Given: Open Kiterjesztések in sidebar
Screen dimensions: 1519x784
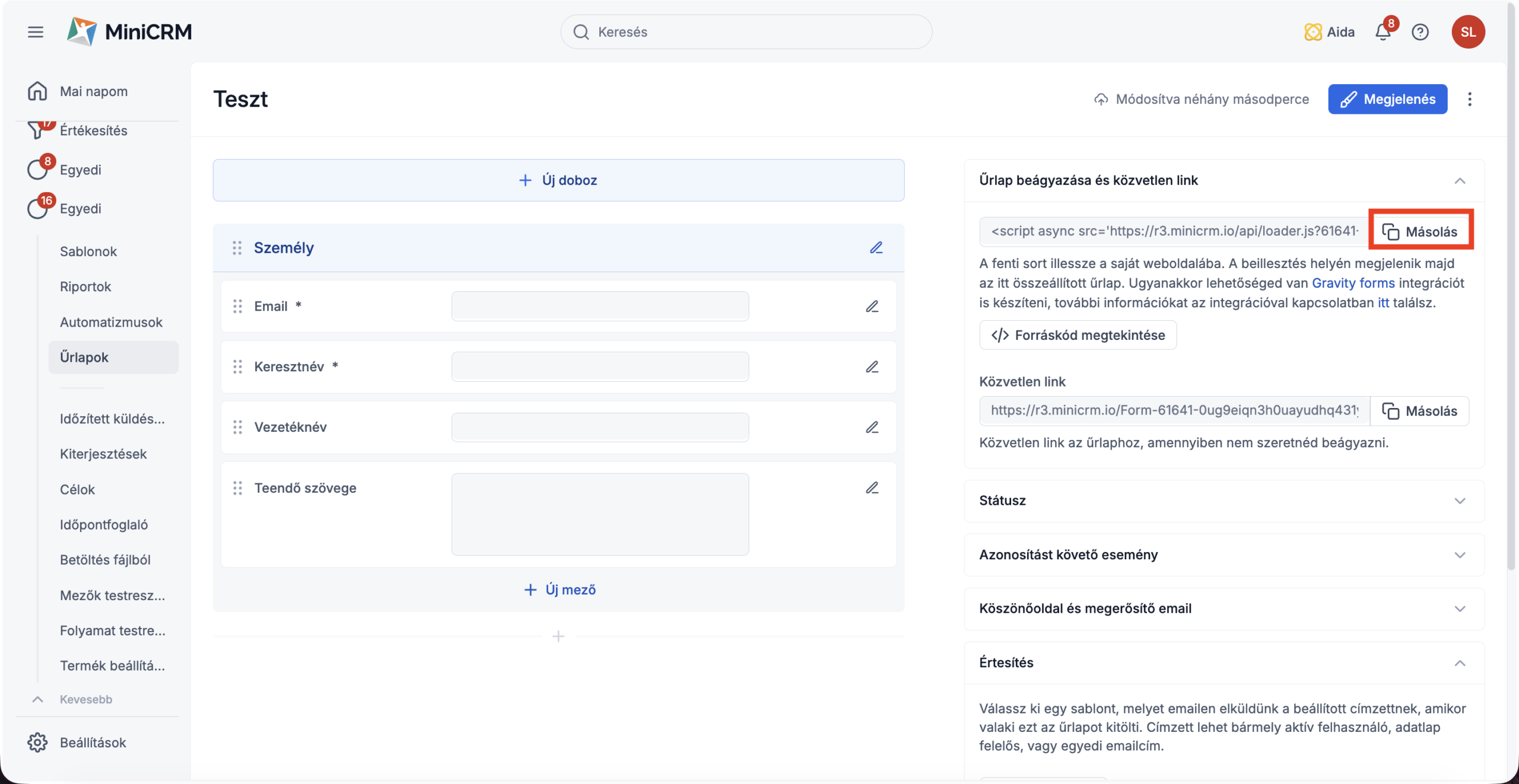Looking at the screenshot, I should (103, 454).
